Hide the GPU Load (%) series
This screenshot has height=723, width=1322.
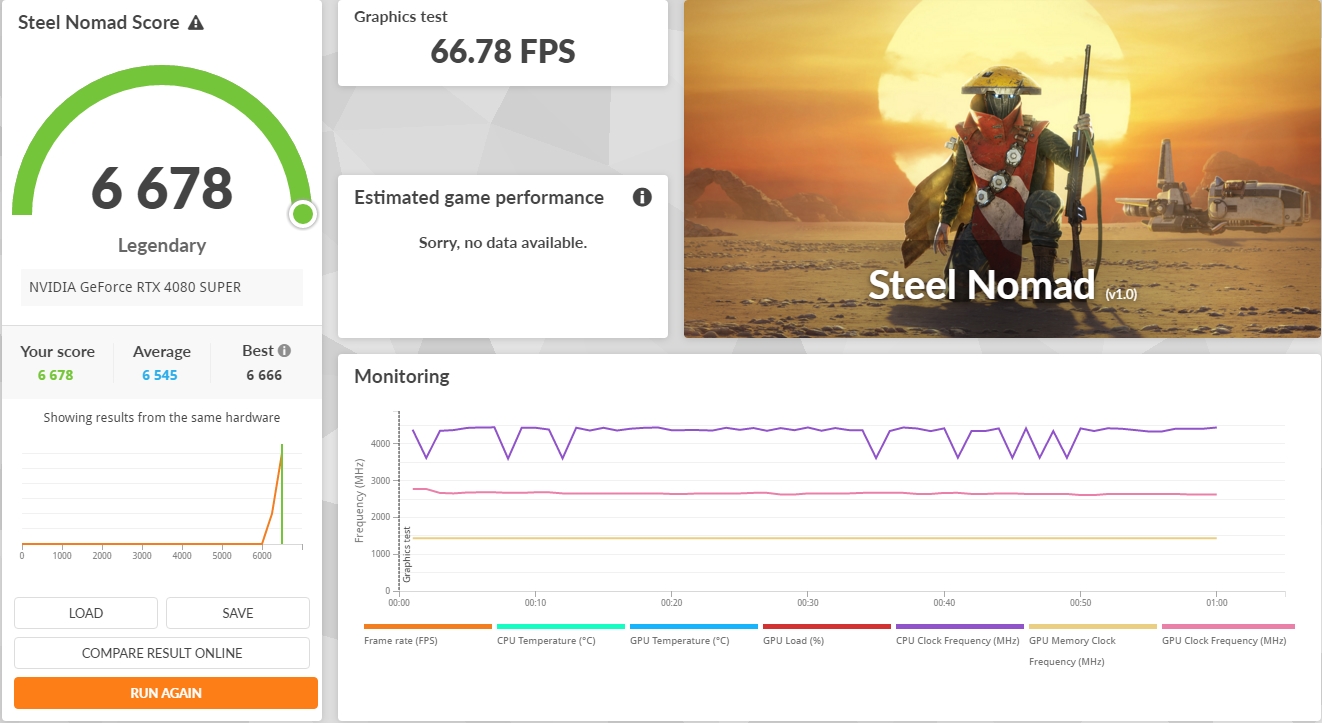pyautogui.click(x=826, y=634)
